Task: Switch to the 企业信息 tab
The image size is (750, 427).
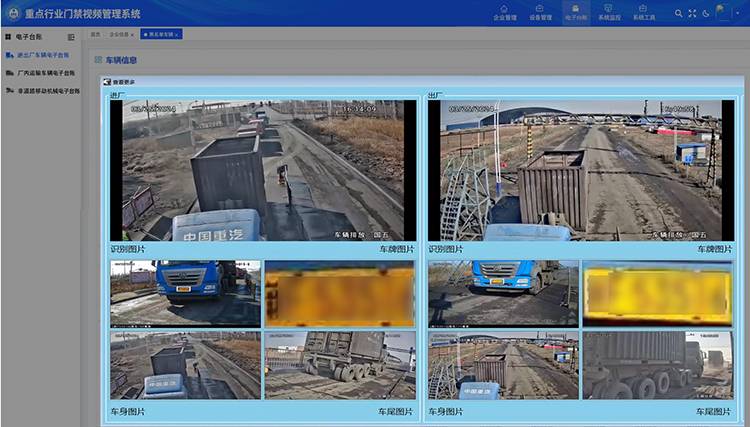Action: (x=118, y=34)
